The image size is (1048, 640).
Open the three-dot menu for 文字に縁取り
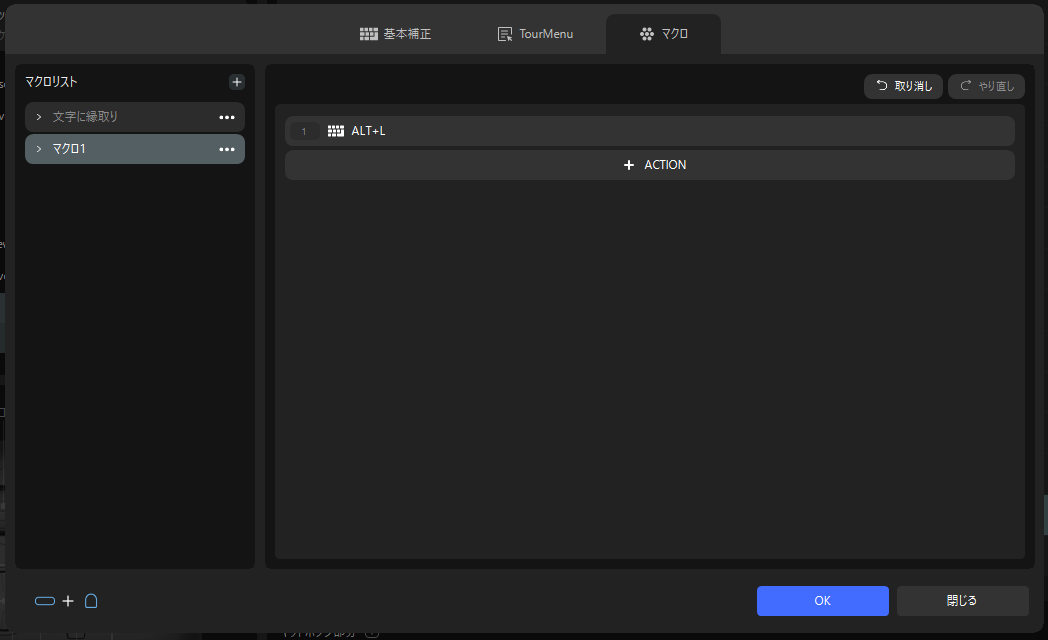click(227, 117)
